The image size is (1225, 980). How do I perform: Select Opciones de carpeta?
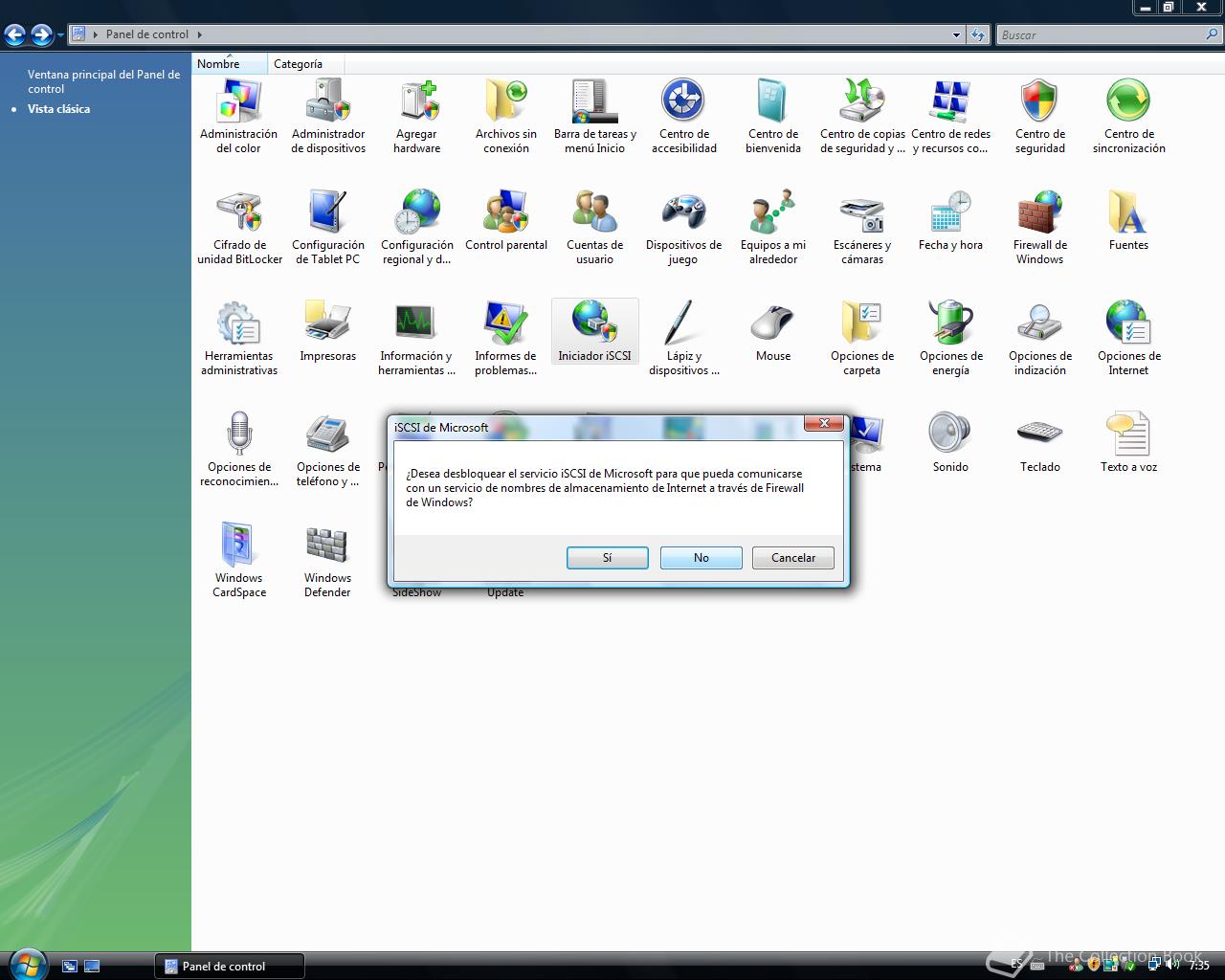pos(862,338)
